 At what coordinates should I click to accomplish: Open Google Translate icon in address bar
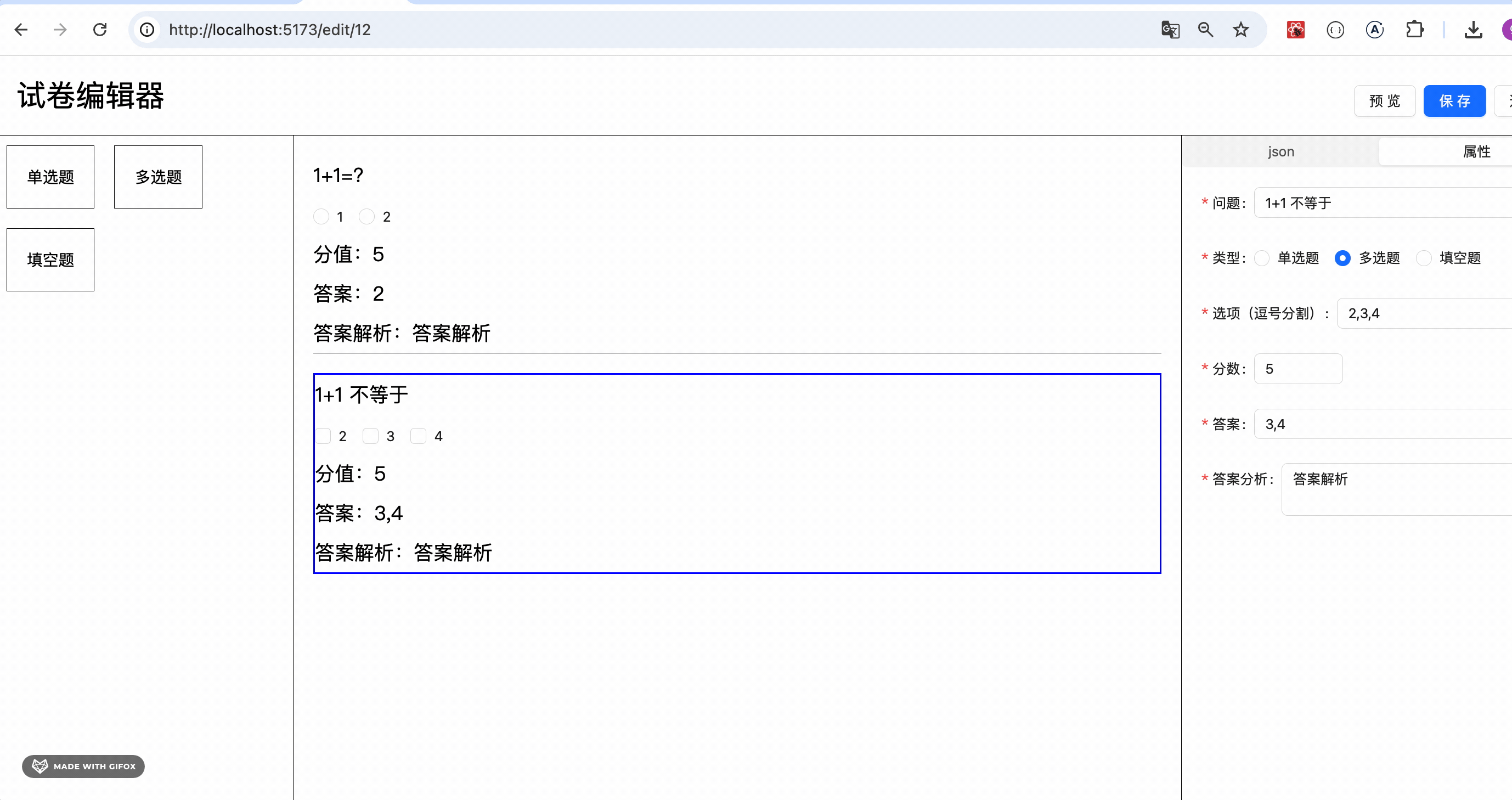1170,29
